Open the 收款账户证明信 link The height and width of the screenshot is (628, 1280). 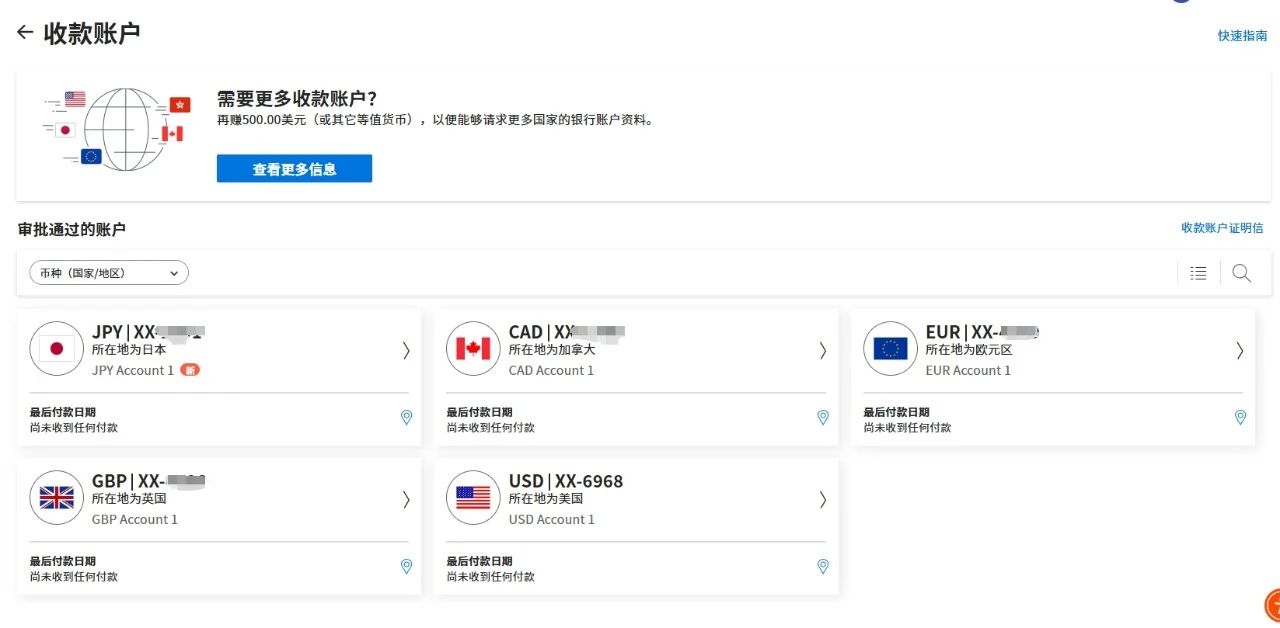click(1221, 228)
